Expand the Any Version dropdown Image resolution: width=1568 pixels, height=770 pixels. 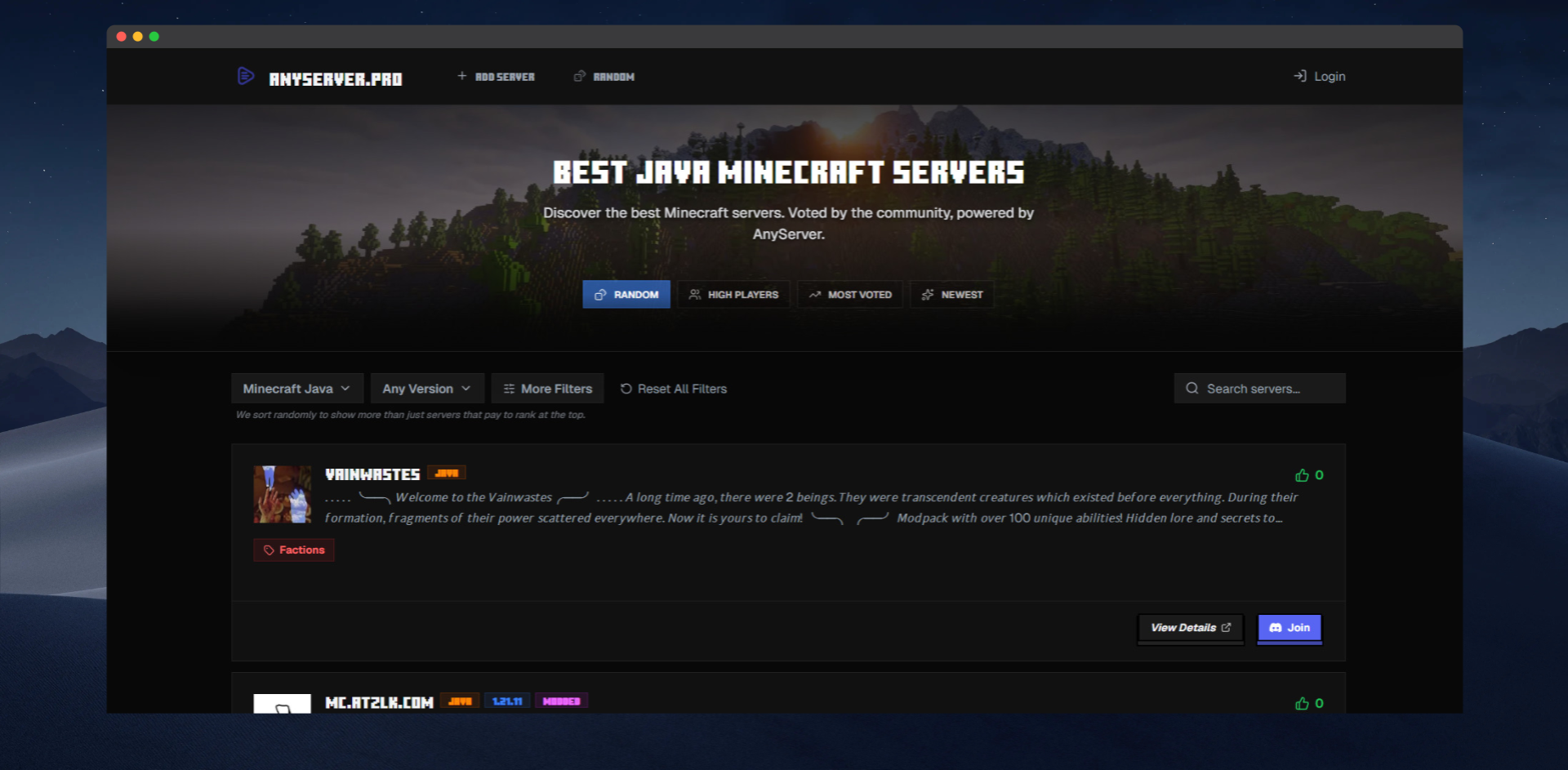426,388
